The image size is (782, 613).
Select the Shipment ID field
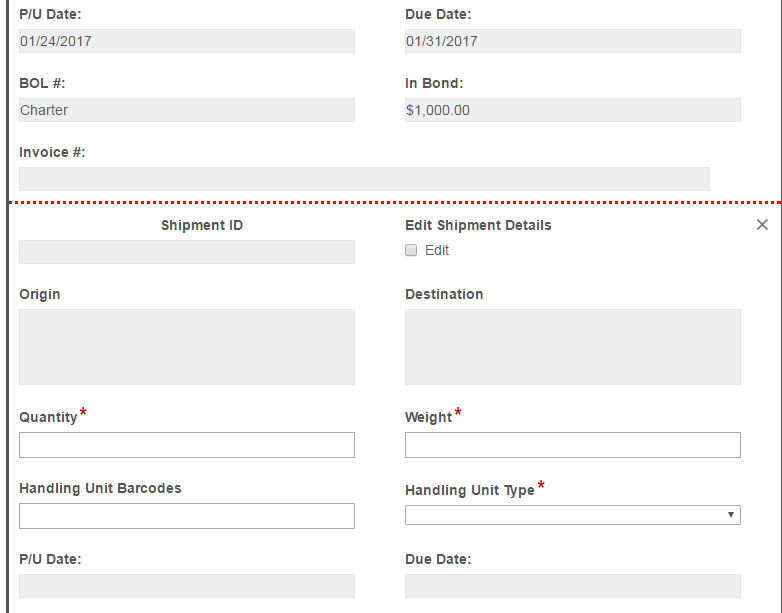(186, 252)
